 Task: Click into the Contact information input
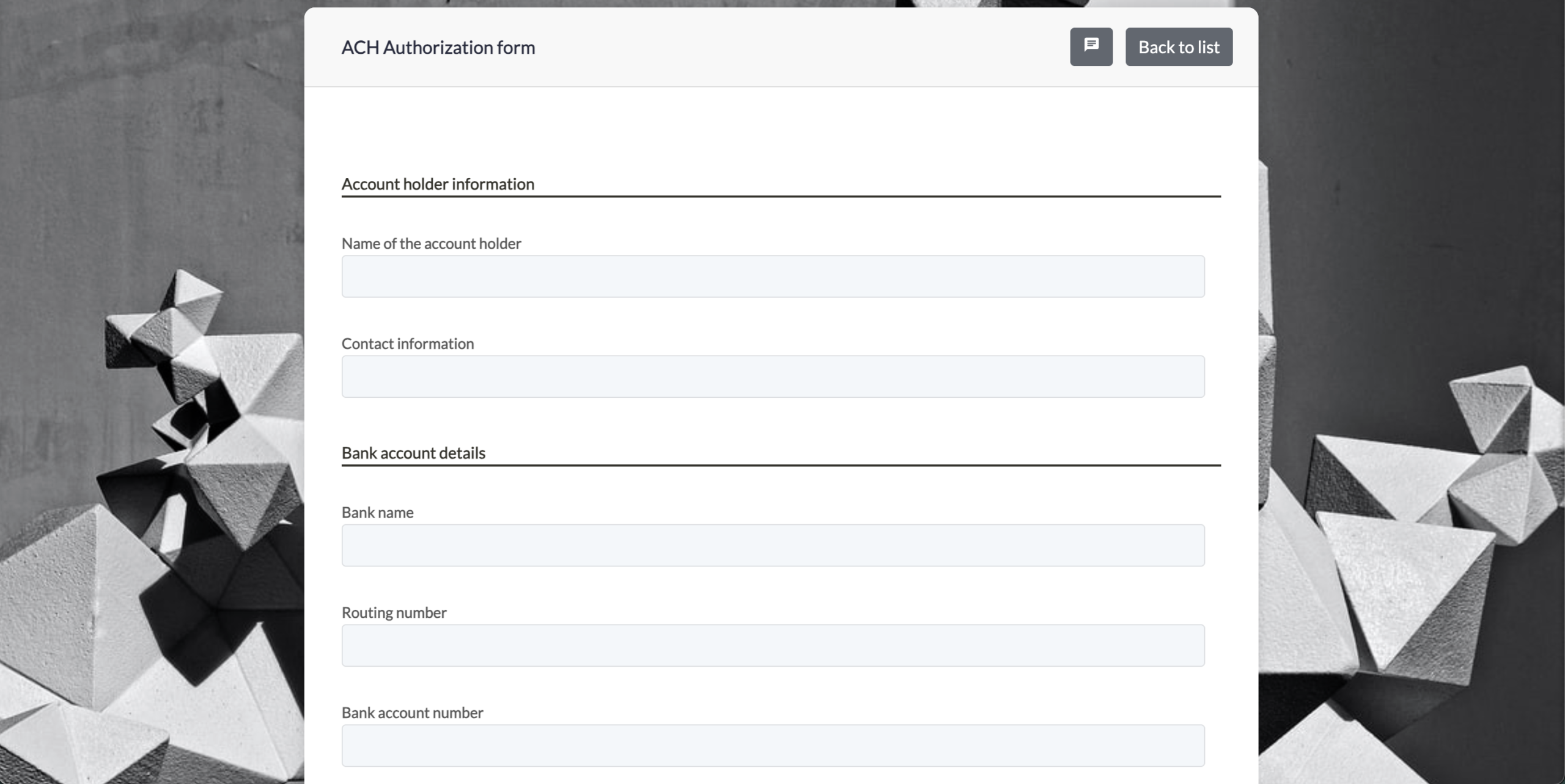click(773, 376)
